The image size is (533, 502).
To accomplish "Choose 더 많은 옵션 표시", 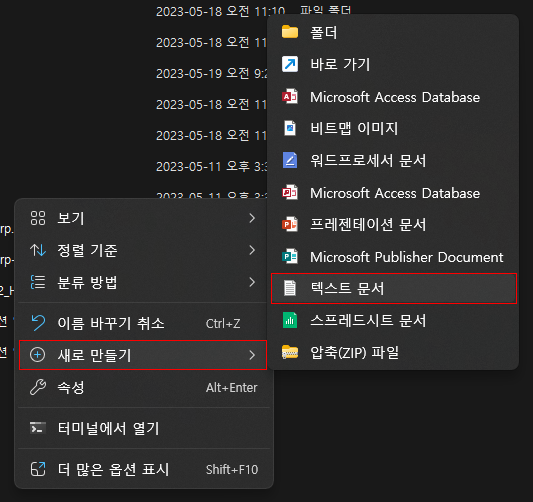I will pyautogui.click(x=143, y=469).
